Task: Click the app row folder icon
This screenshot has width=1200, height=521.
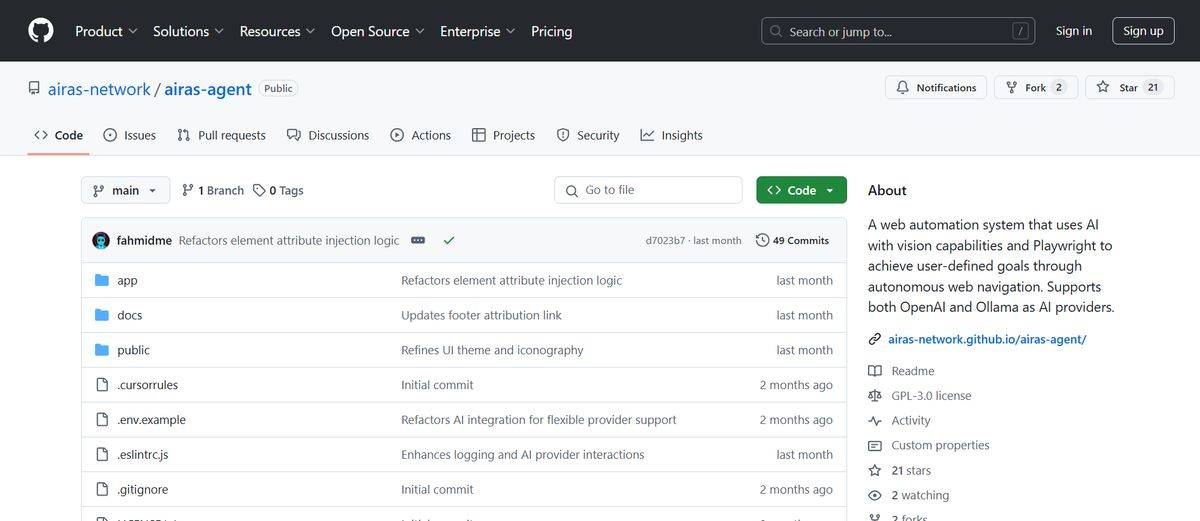Action: pyautogui.click(x=102, y=280)
